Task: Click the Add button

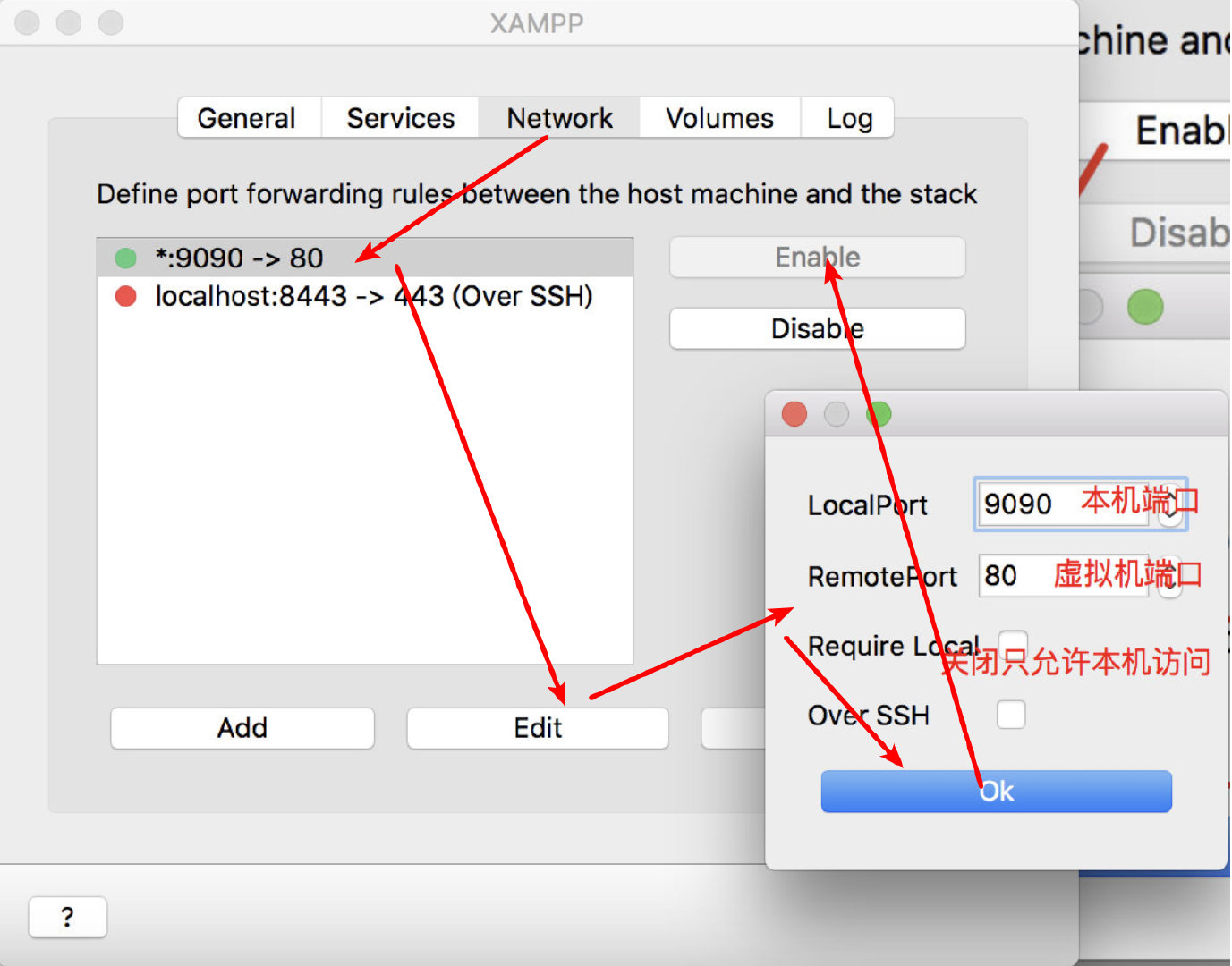Action: pyautogui.click(x=242, y=728)
